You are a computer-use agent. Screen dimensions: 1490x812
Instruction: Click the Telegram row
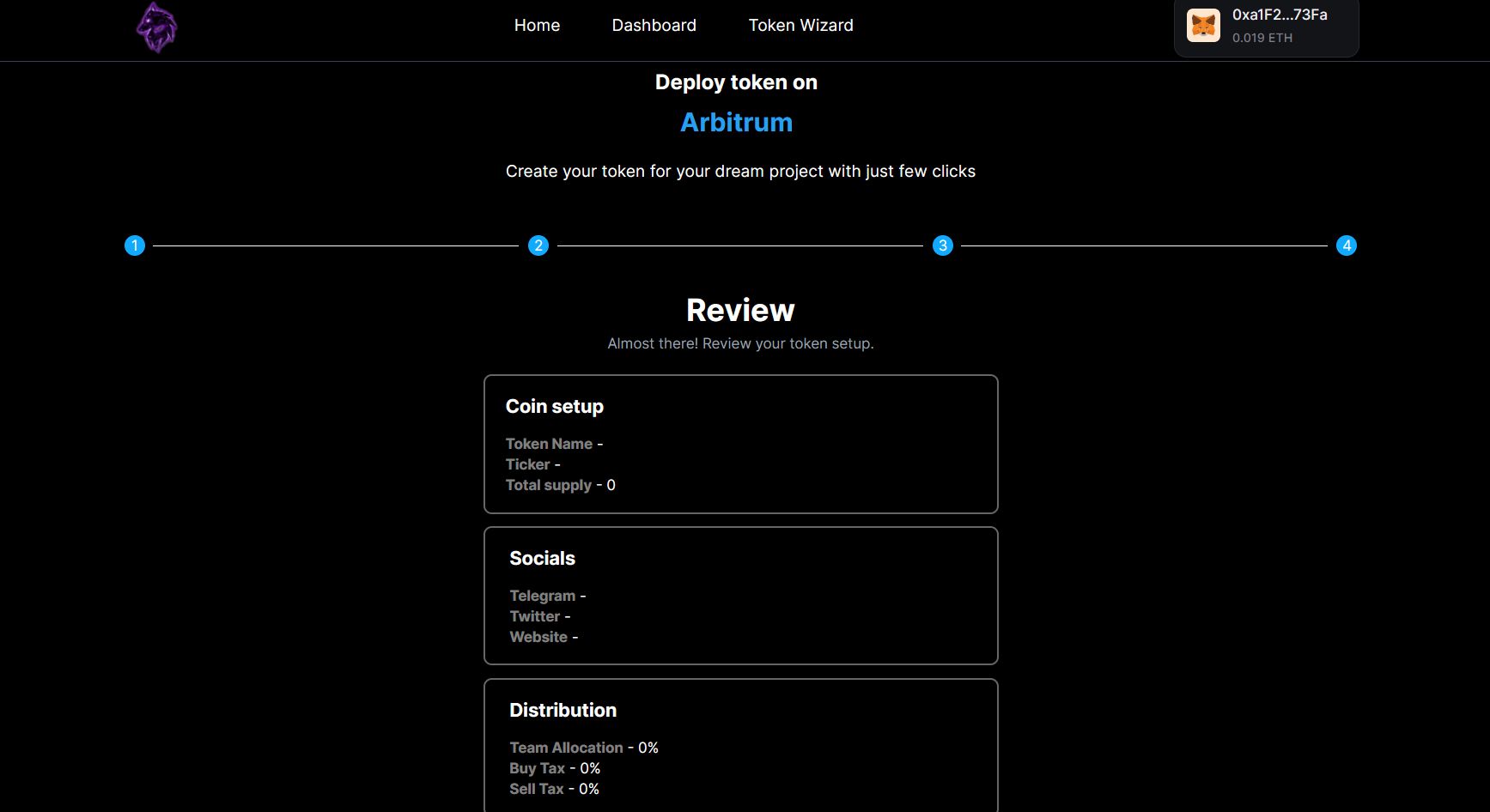[x=547, y=596]
